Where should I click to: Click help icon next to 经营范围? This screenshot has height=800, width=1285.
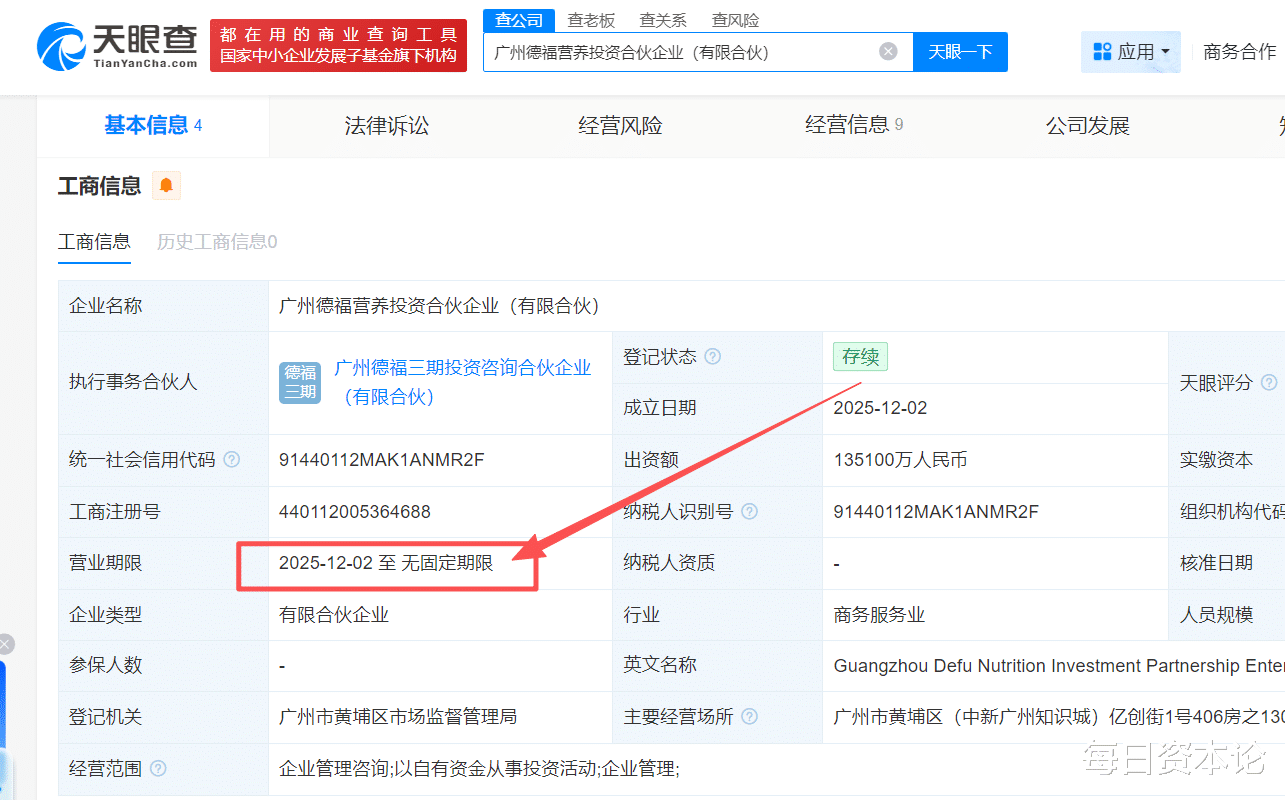[157, 769]
